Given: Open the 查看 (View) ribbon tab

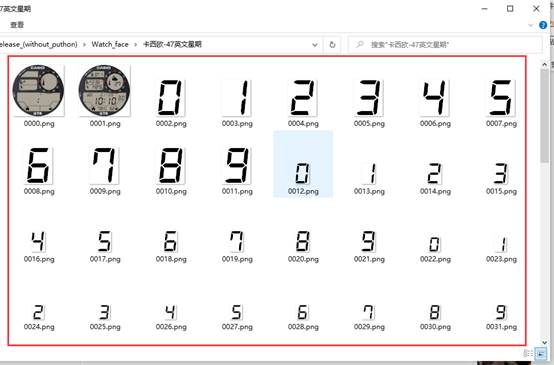Looking at the screenshot, I should (x=17, y=25).
